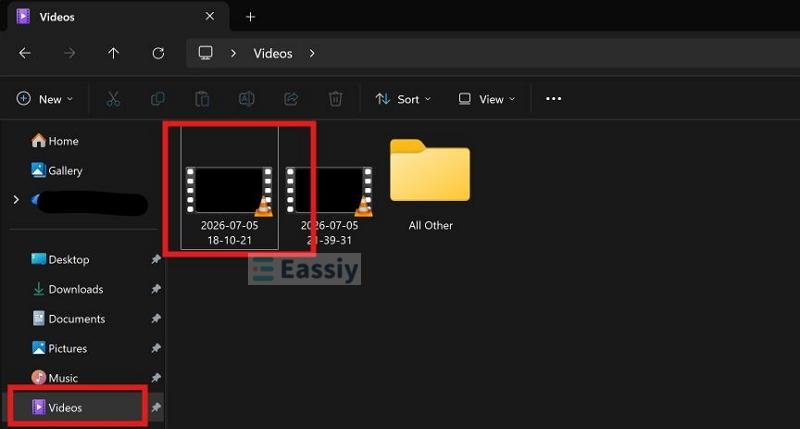Click the Cut scissors icon

[113, 99]
